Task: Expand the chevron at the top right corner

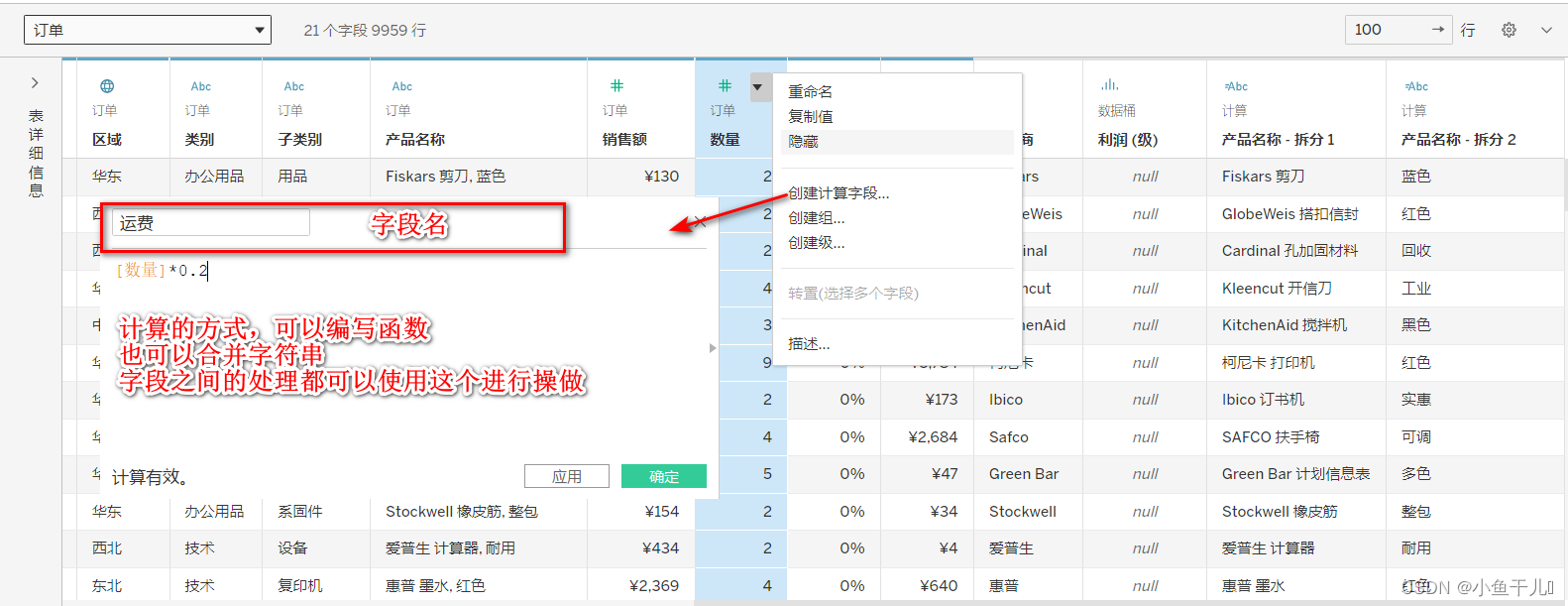Action: [x=1546, y=30]
